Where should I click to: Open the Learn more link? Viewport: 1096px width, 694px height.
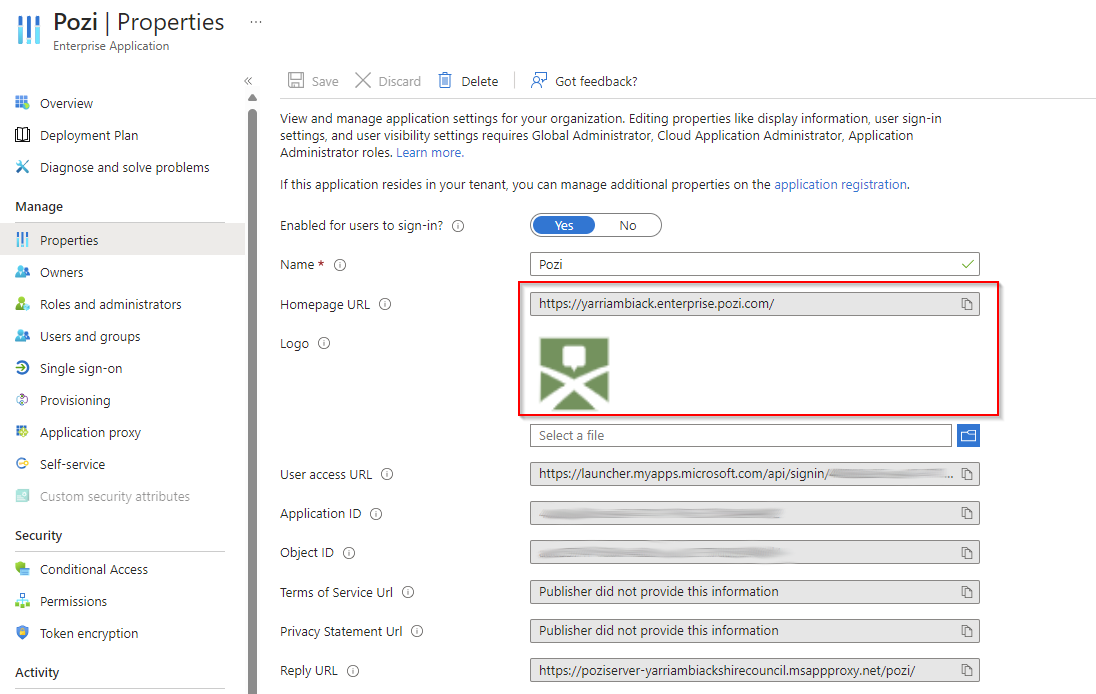pos(429,153)
